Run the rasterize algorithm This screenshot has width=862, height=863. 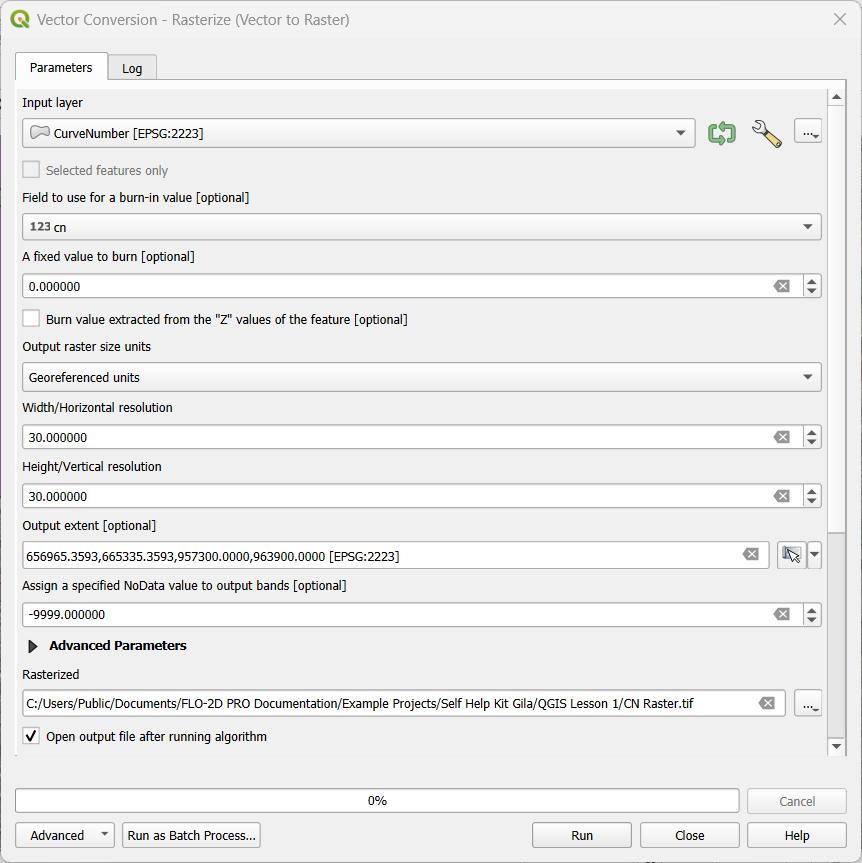[x=582, y=835]
